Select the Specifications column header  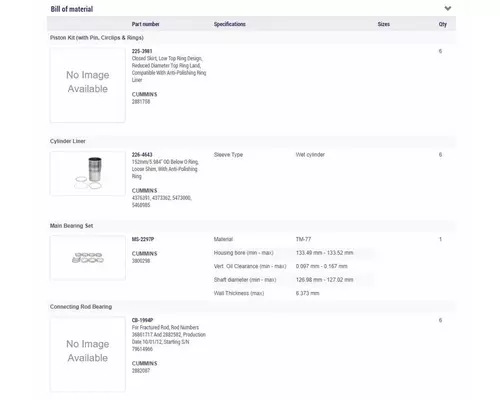coord(230,24)
